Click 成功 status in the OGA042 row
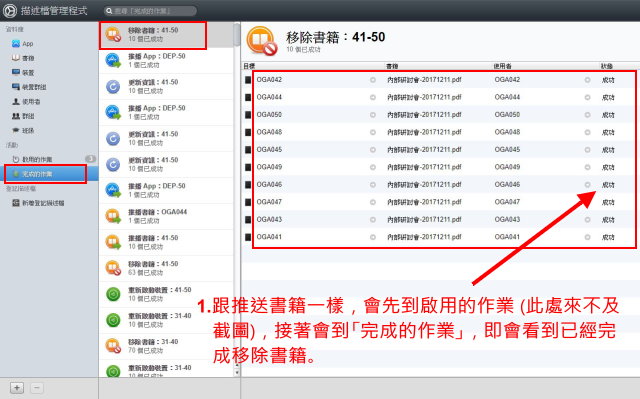 pos(608,80)
